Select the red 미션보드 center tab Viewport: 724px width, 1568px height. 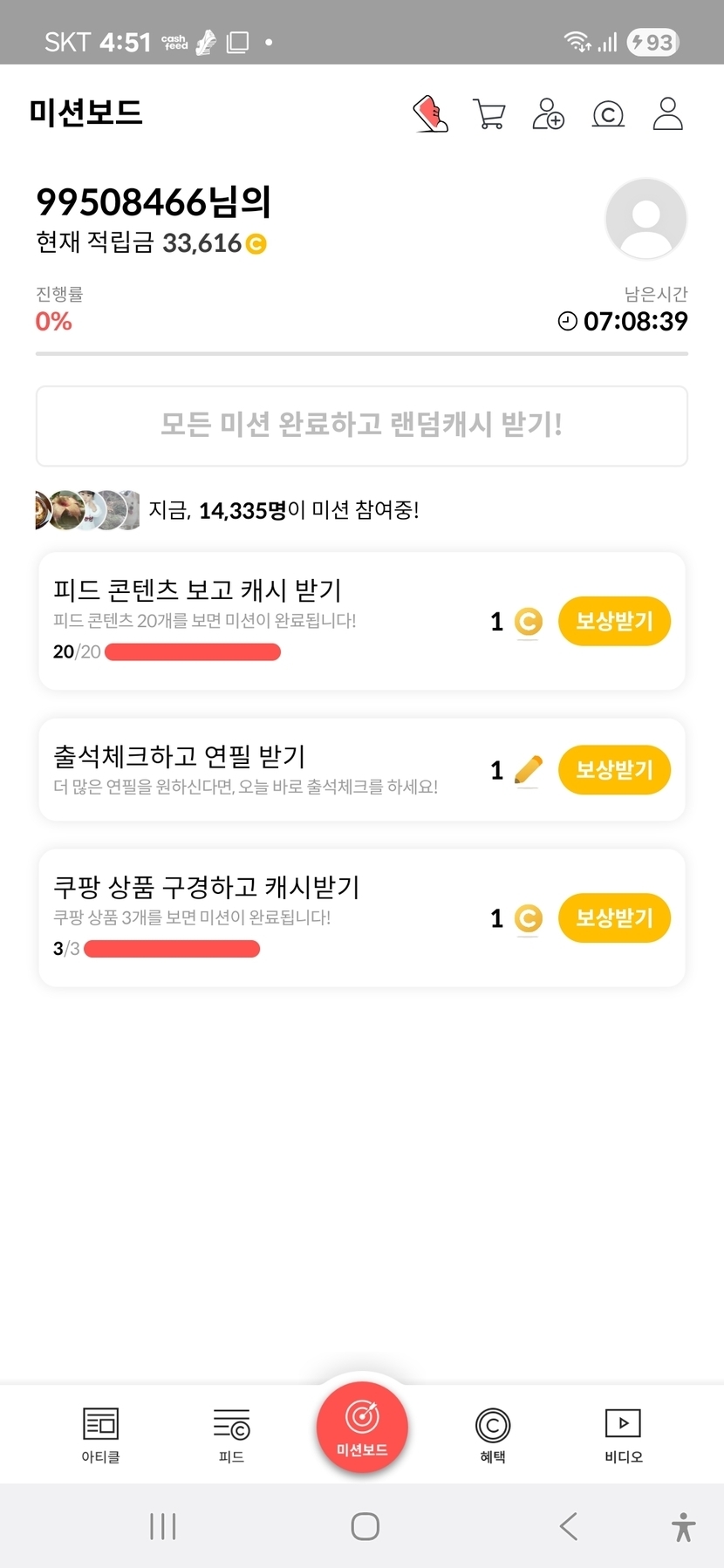pos(362,1428)
